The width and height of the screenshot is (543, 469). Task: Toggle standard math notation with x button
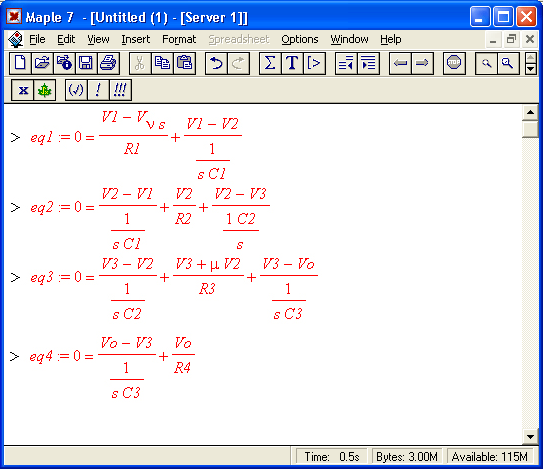click(23, 90)
